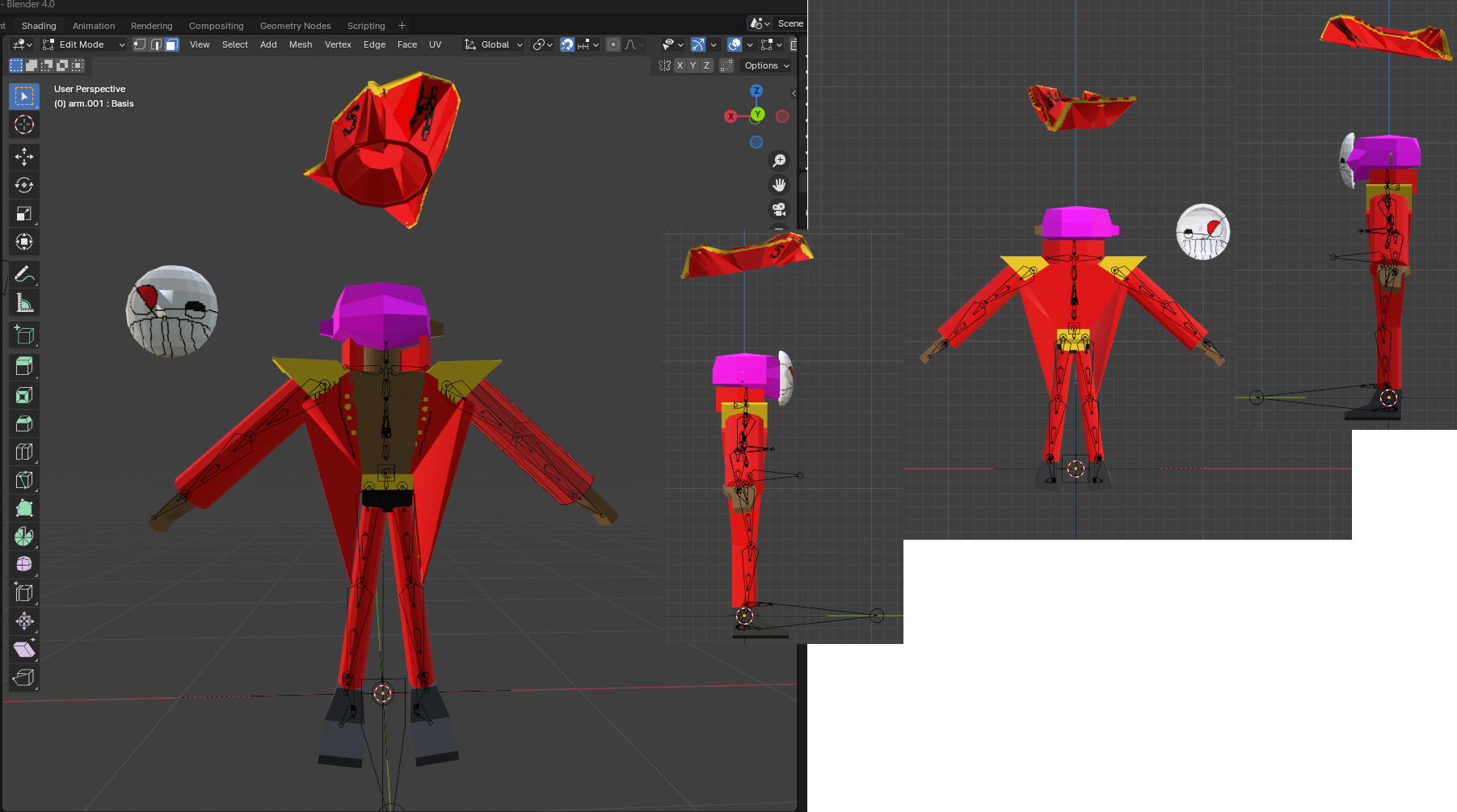
Task: Open the UV menu
Action: [x=435, y=44]
